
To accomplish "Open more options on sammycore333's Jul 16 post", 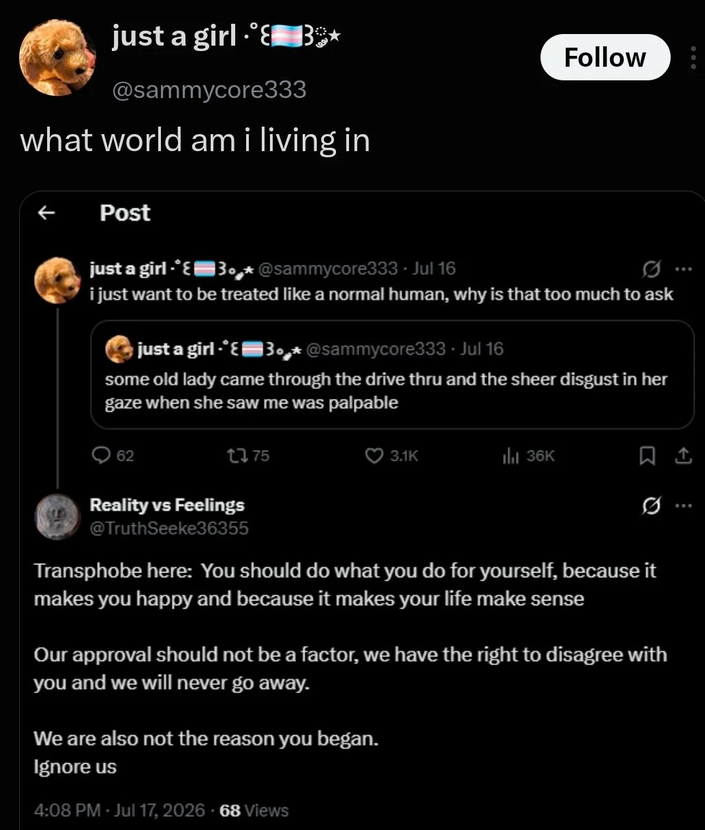I will click(x=683, y=269).
